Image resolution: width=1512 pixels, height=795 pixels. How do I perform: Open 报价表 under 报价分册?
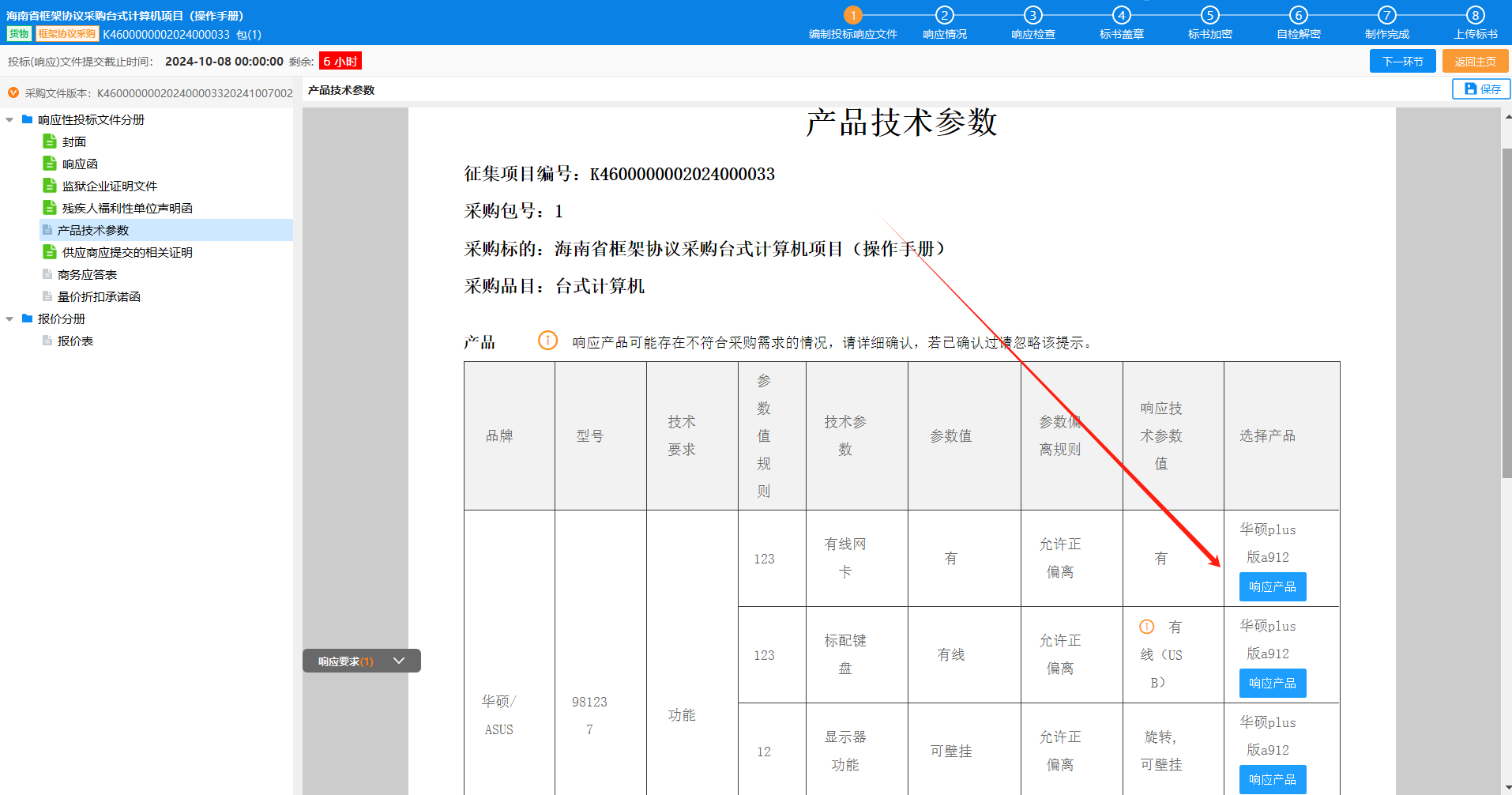[x=75, y=341]
